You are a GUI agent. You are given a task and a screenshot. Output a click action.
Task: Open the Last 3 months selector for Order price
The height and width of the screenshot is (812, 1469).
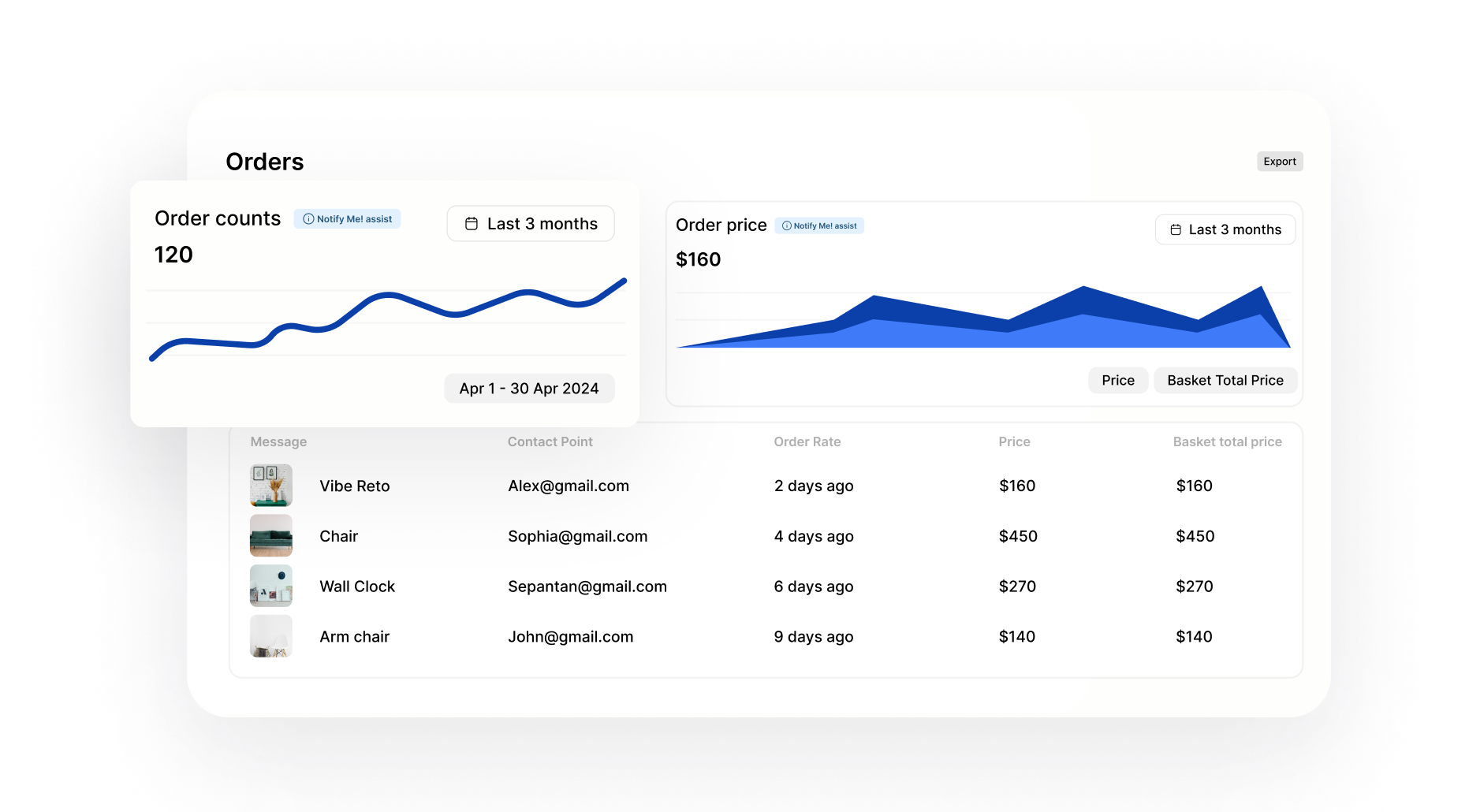click(1225, 229)
